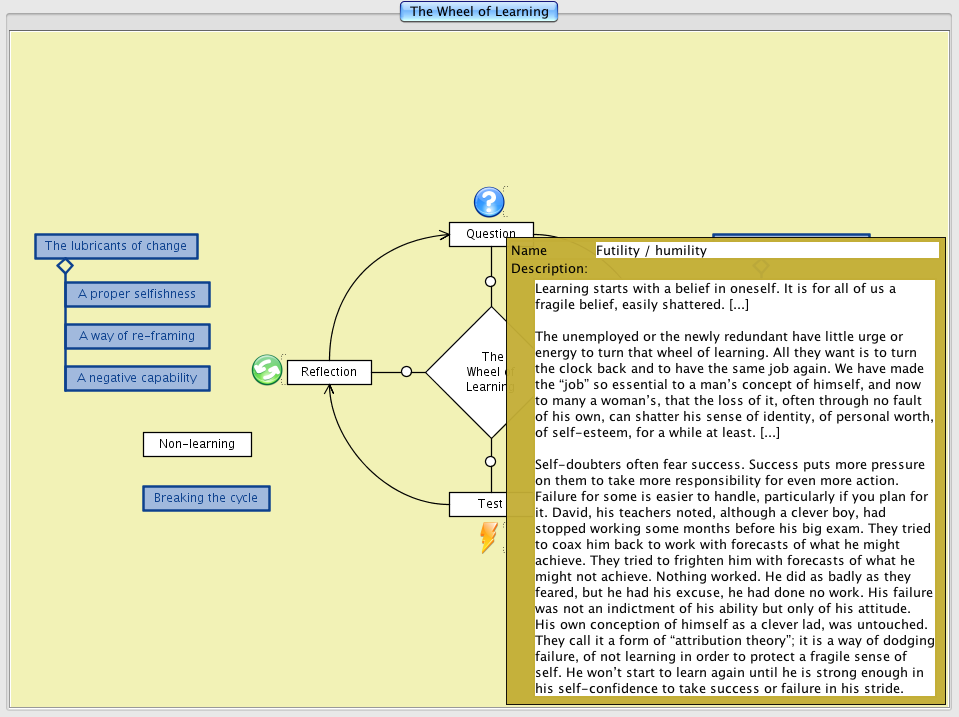Click the diamond connector under lubricants of change
959x717 pixels.
point(65,266)
